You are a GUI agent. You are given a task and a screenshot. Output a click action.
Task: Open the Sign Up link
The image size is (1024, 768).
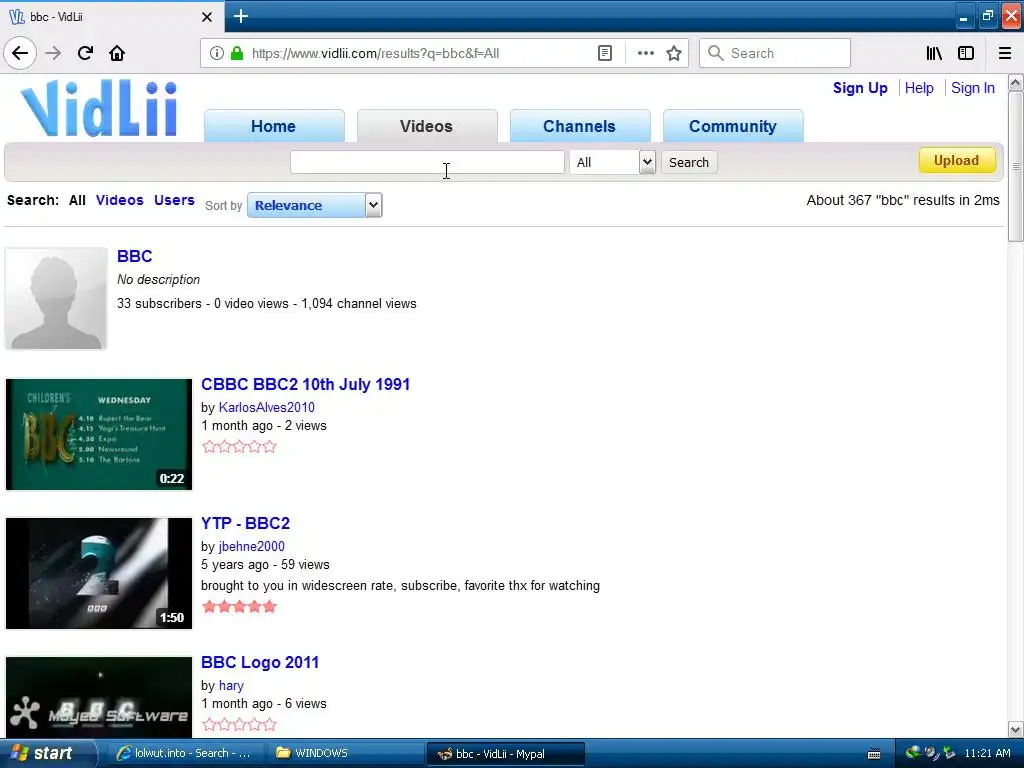point(859,88)
